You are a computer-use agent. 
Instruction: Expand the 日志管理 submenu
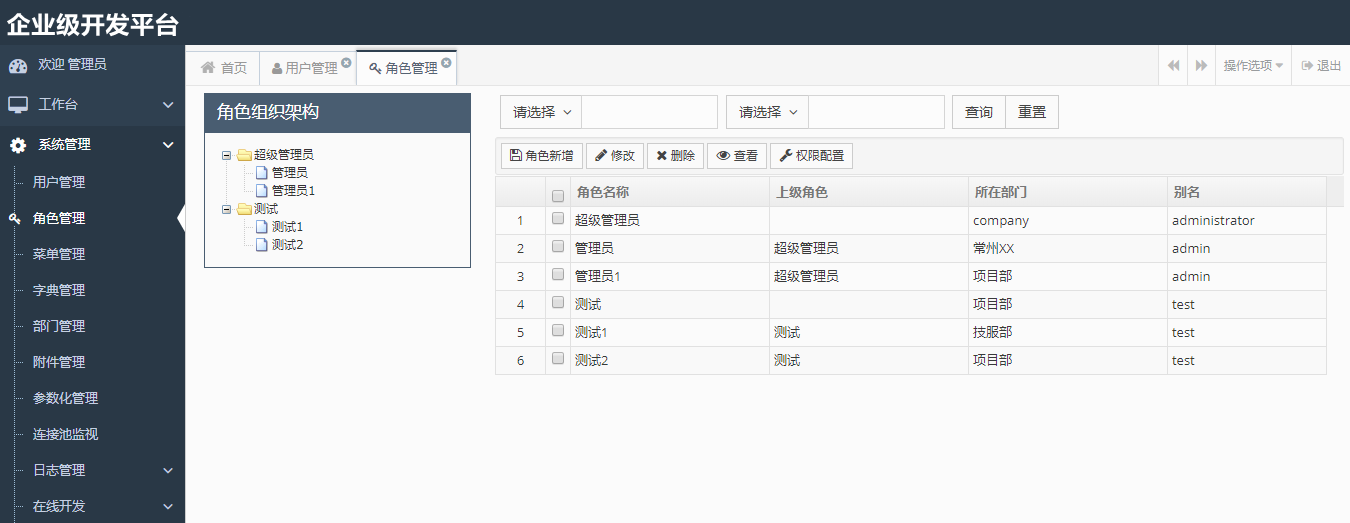[x=92, y=470]
